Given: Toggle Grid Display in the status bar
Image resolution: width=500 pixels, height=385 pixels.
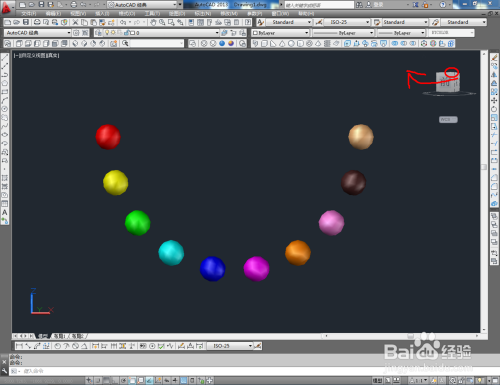Looking at the screenshot, I should tap(106, 380).
